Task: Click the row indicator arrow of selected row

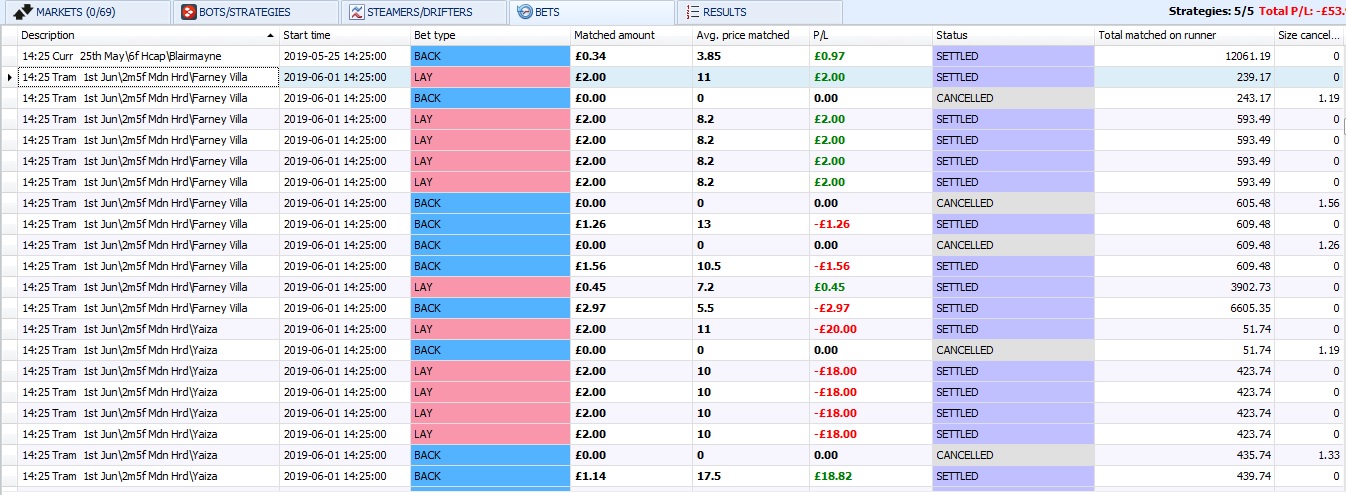Action: point(9,77)
